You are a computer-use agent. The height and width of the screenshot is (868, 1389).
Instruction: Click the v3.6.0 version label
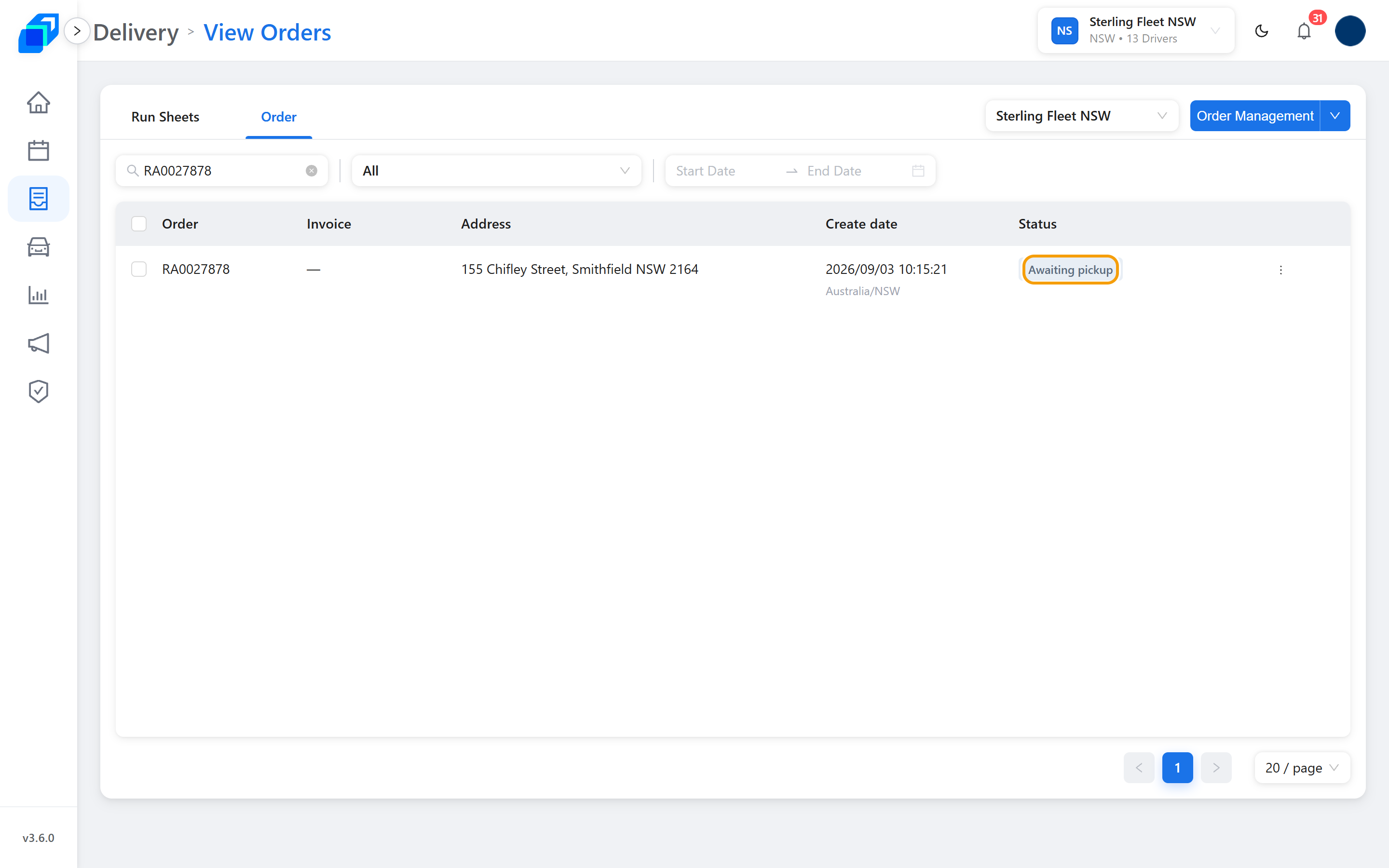[39, 838]
